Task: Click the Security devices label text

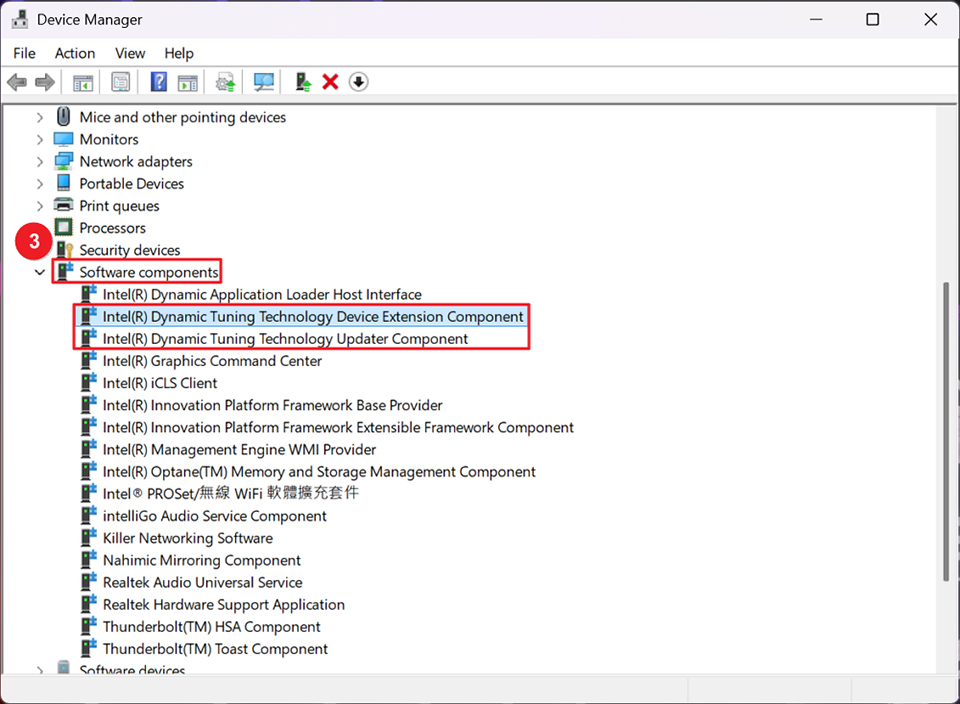Action: pyautogui.click(x=130, y=250)
